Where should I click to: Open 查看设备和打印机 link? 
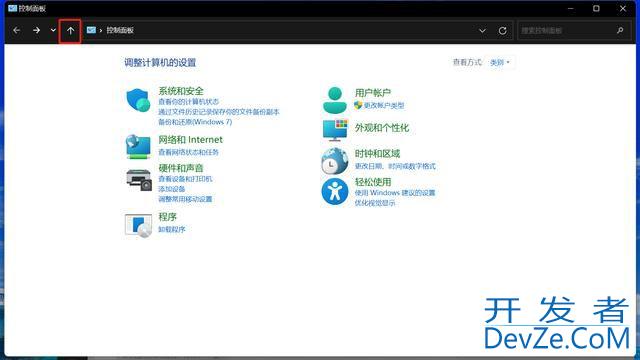[x=185, y=179]
